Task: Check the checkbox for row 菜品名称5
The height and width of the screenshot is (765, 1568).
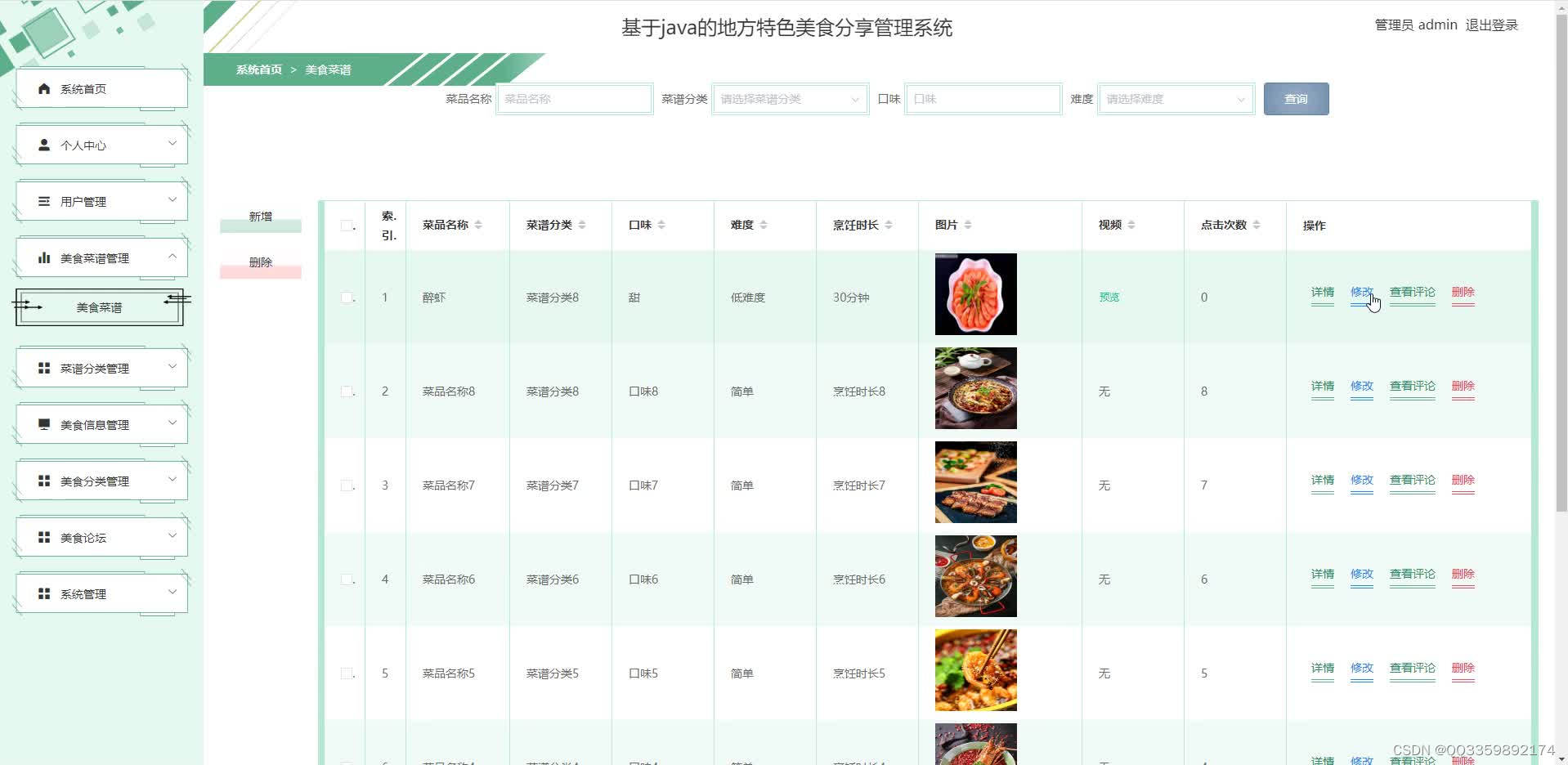Action: [x=347, y=673]
